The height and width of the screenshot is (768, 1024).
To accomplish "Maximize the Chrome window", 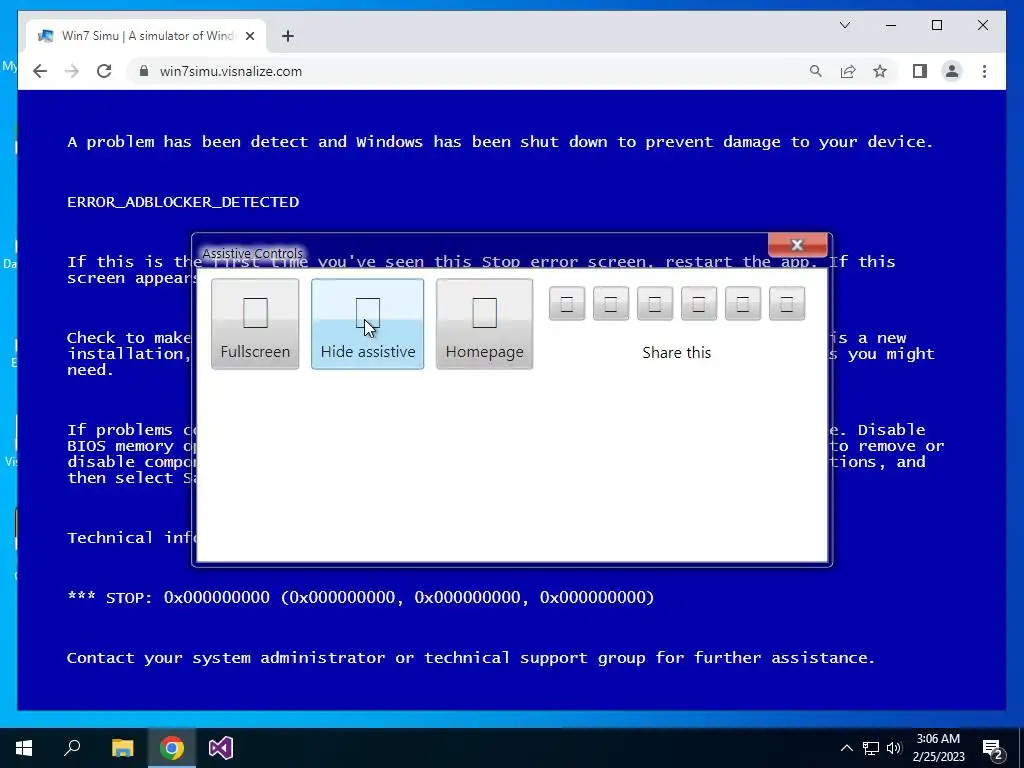I will click(936, 25).
